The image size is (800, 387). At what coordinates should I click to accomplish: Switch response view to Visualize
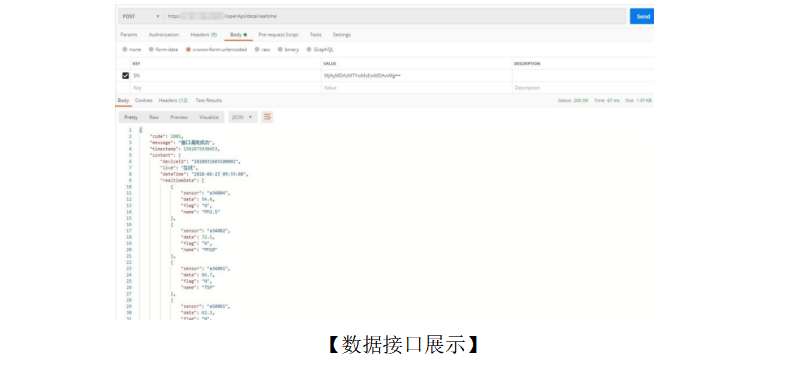tap(209, 117)
